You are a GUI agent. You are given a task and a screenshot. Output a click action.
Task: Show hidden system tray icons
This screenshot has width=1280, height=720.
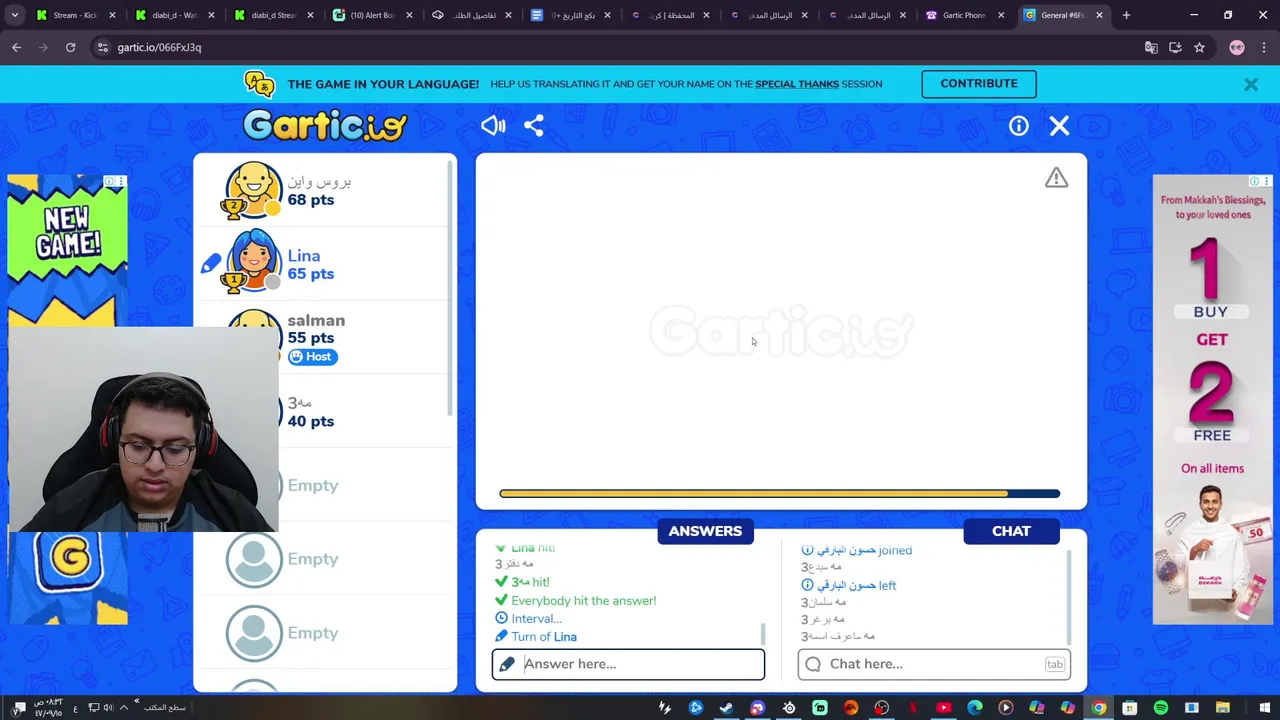click(x=123, y=708)
